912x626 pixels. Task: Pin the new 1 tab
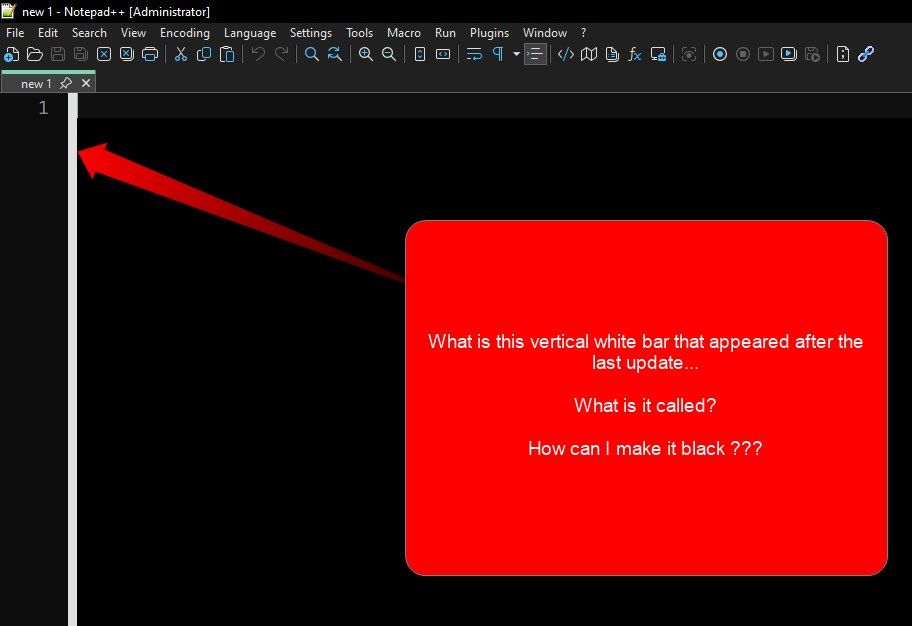66,84
